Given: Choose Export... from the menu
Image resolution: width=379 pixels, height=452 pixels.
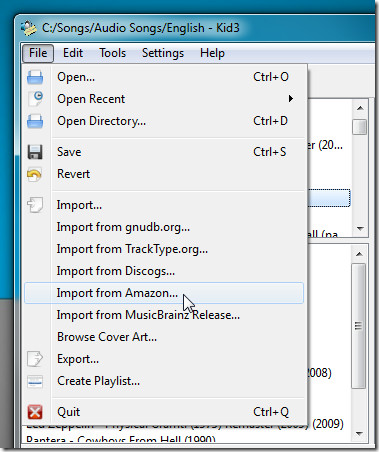Looking at the screenshot, I should 164,359.
